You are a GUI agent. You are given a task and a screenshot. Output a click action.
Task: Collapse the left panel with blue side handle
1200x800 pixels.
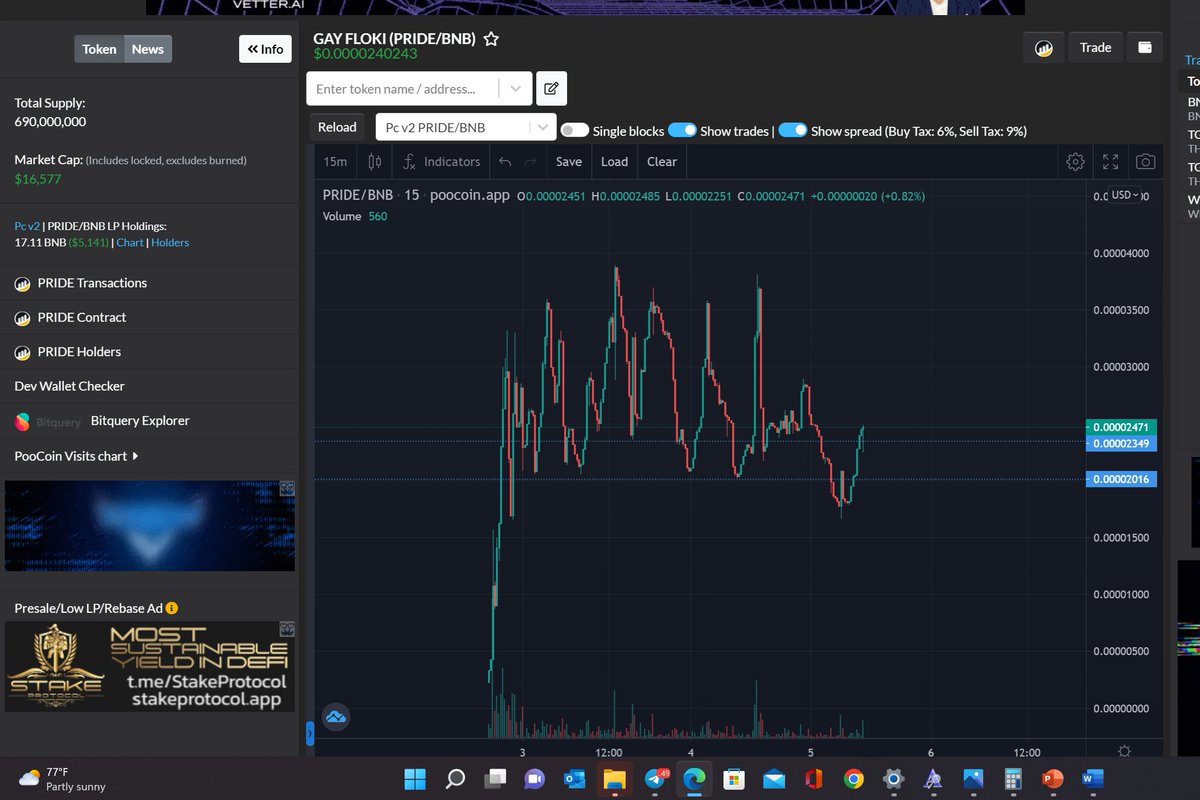pos(309,735)
